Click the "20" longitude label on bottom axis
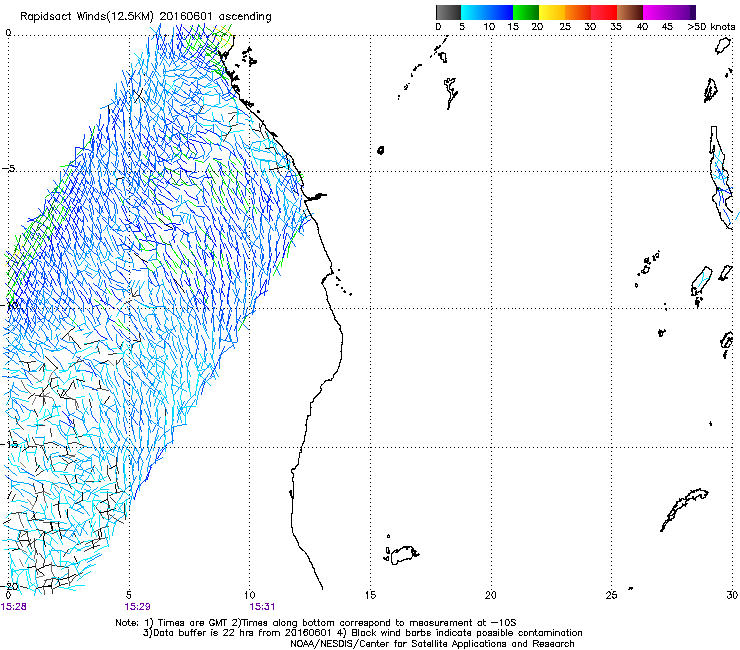Image resolution: width=740 pixels, height=650 pixels. (x=491, y=595)
